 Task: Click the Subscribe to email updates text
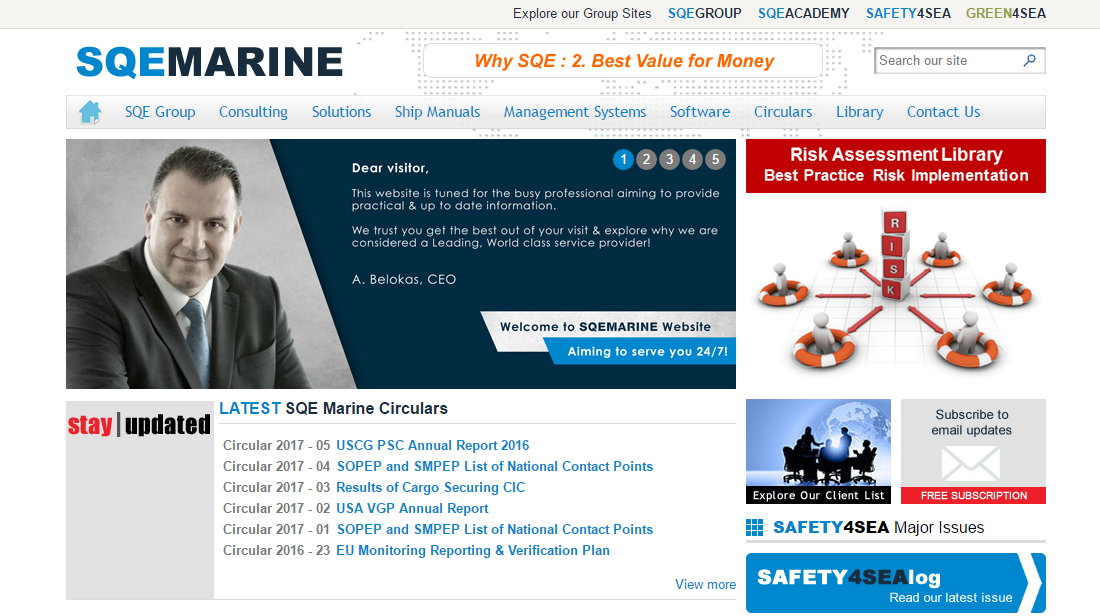(972, 422)
